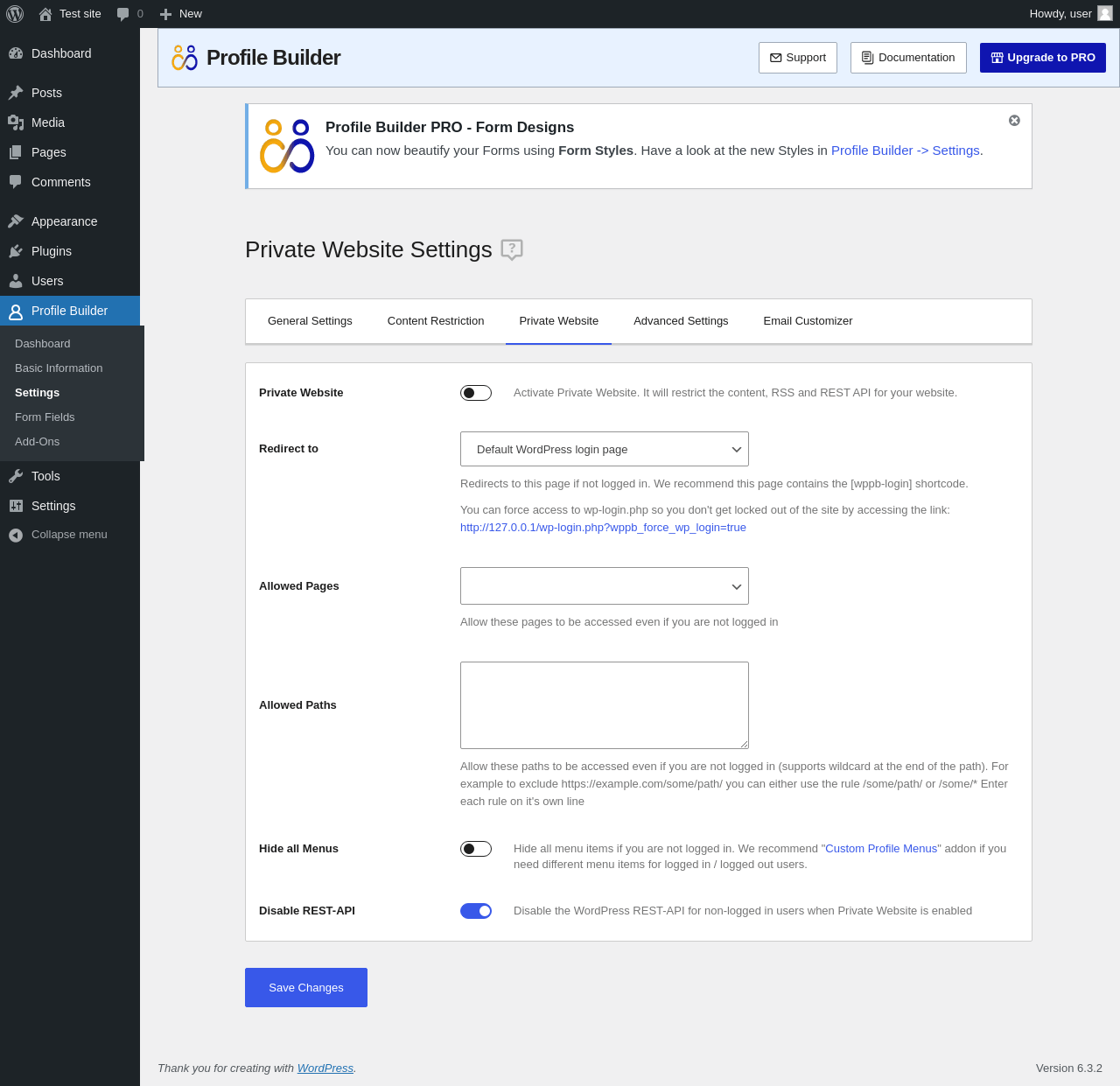The width and height of the screenshot is (1120, 1086).
Task: Open the Redirect to dropdown
Action: [605, 449]
